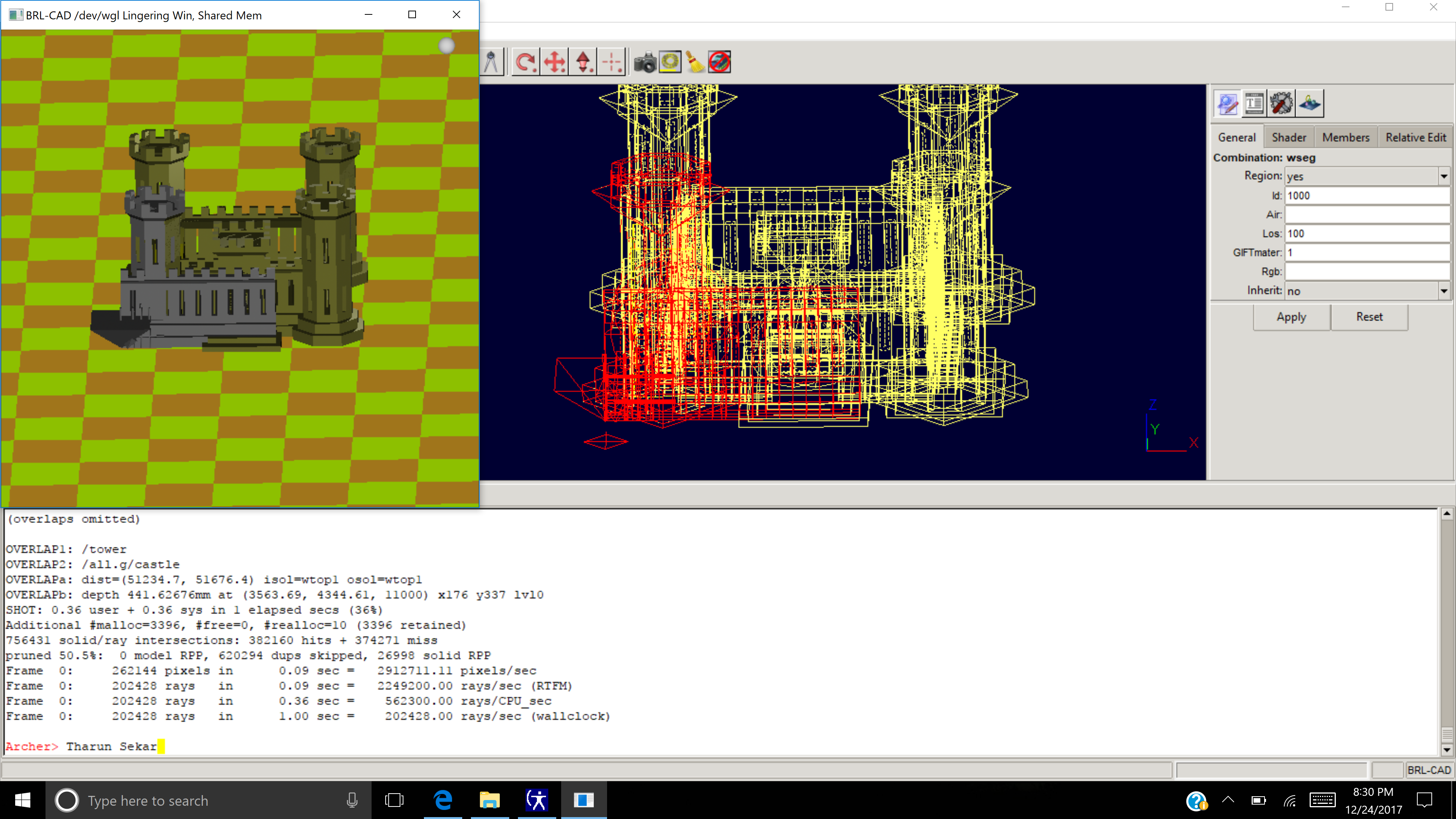Open the object edit view icon
Image resolution: width=1456 pixels, height=819 pixels.
[1227, 104]
